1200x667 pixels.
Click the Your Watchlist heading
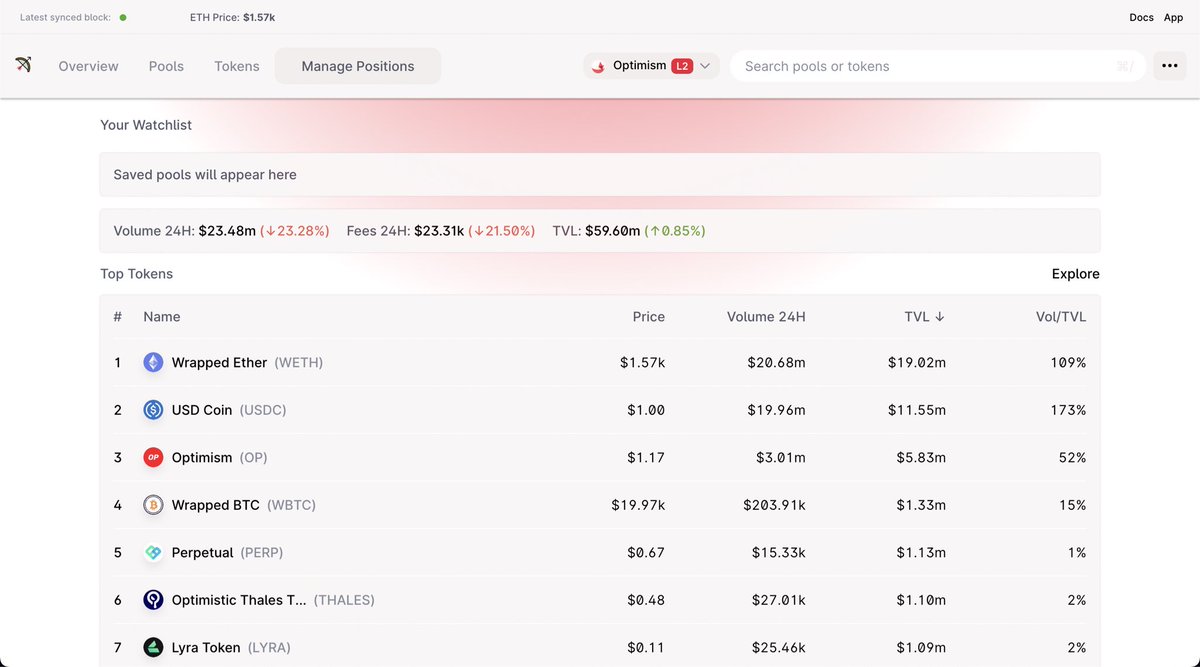[146, 125]
